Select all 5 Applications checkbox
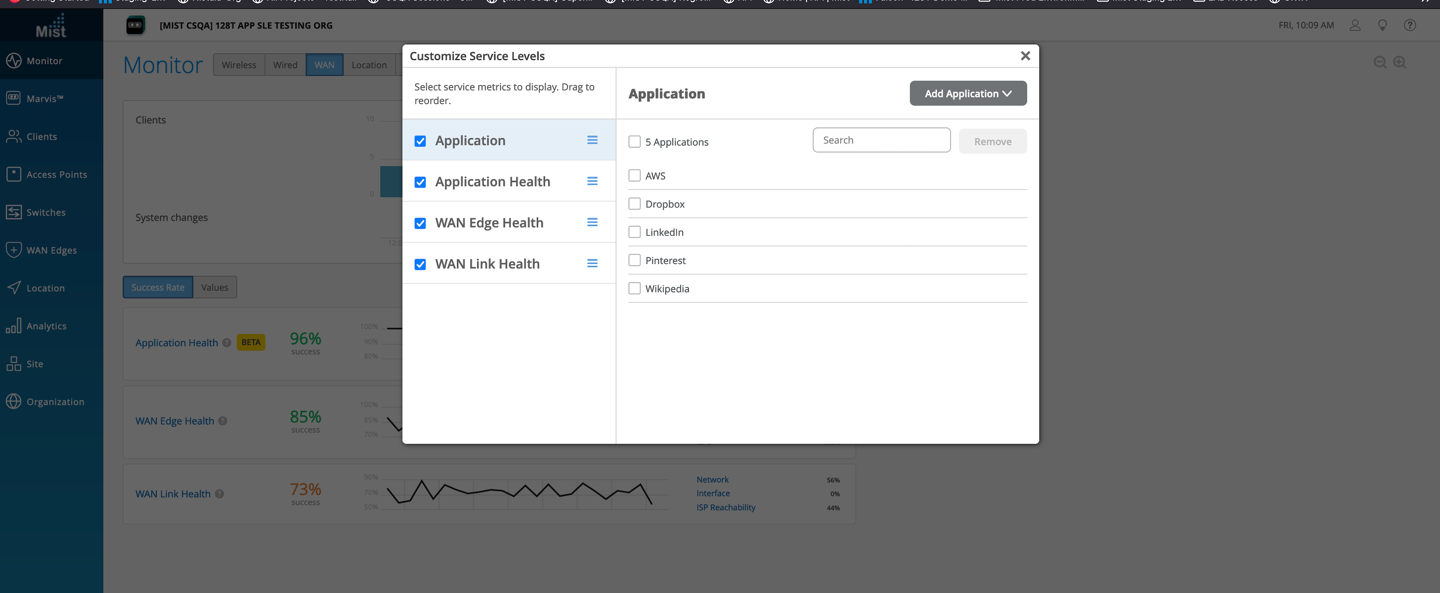This screenshot has height=593, width=1440. pyautogui.click(x=634, y=142)
